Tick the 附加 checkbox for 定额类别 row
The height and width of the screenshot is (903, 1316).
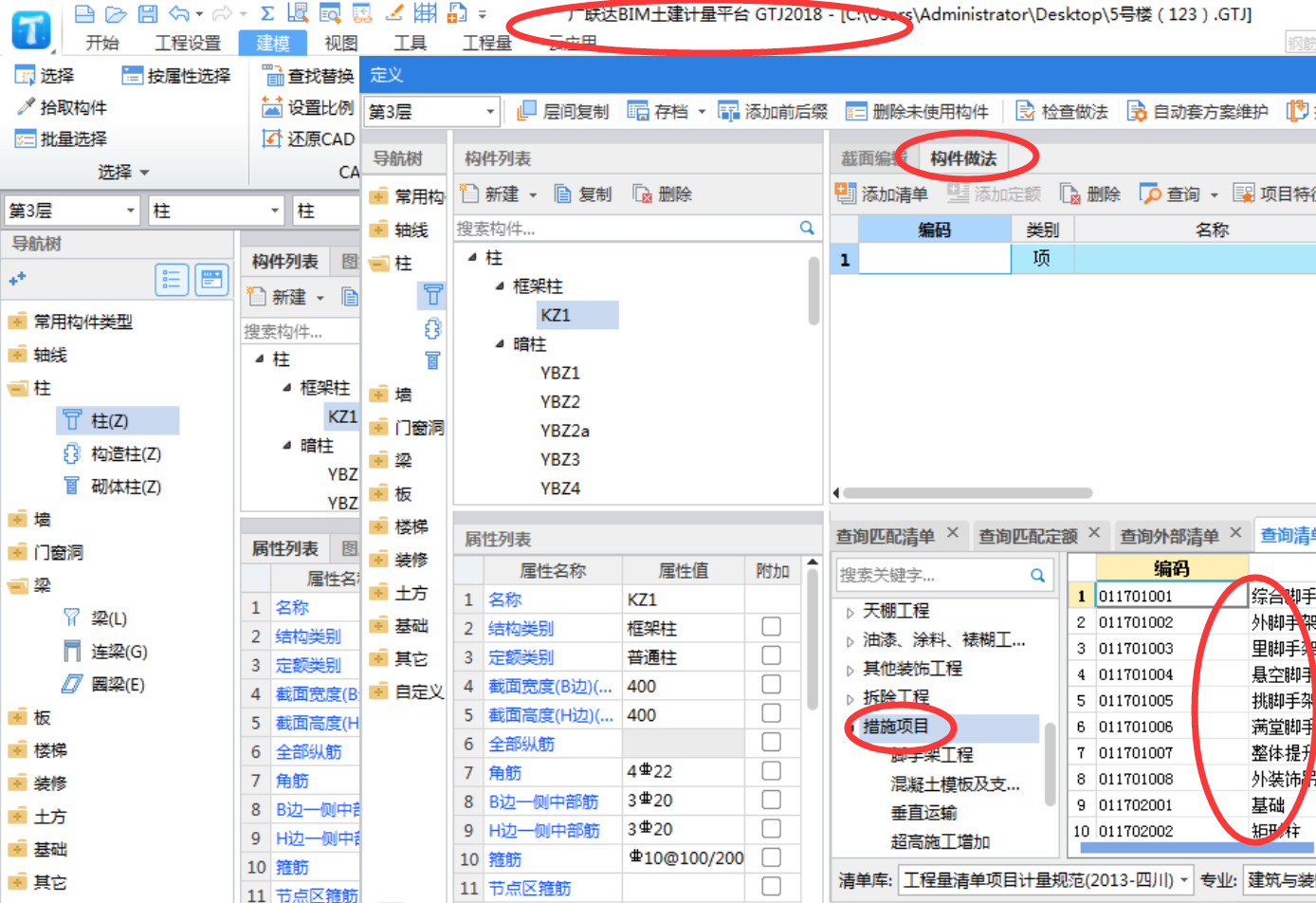772,655
